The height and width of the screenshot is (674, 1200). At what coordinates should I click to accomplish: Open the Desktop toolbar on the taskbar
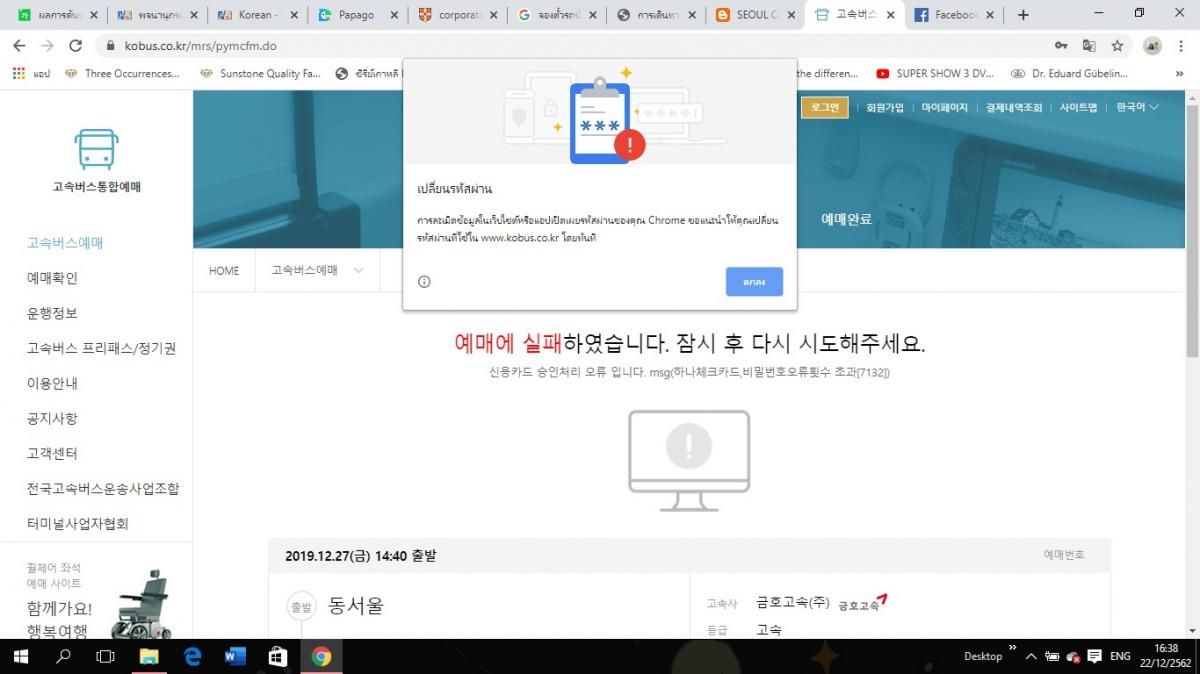pyautogui.click(x=983, y=656)
